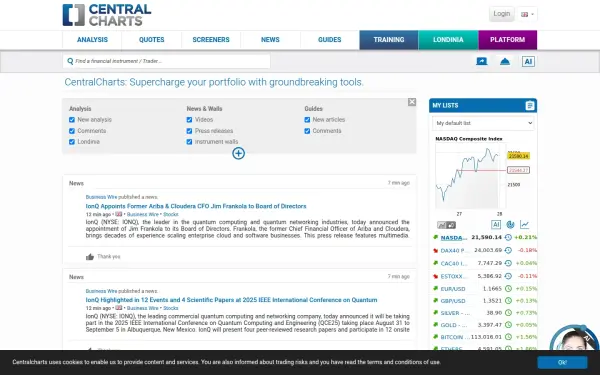Click the Stocks tag in first news
This screenshot has height=375, width=600.
171,215
